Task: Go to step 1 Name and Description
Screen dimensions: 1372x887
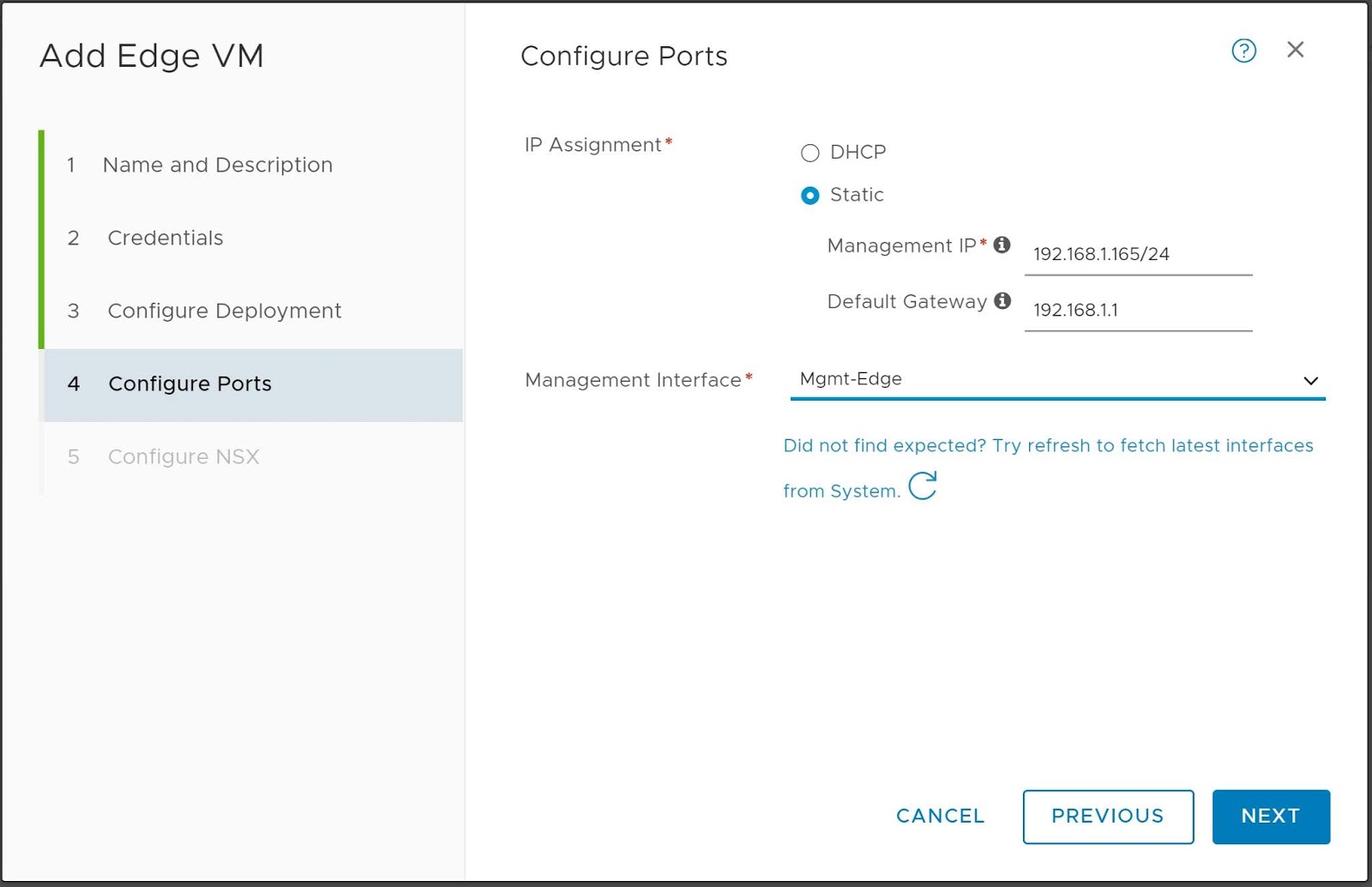Action: pos(217,165)
